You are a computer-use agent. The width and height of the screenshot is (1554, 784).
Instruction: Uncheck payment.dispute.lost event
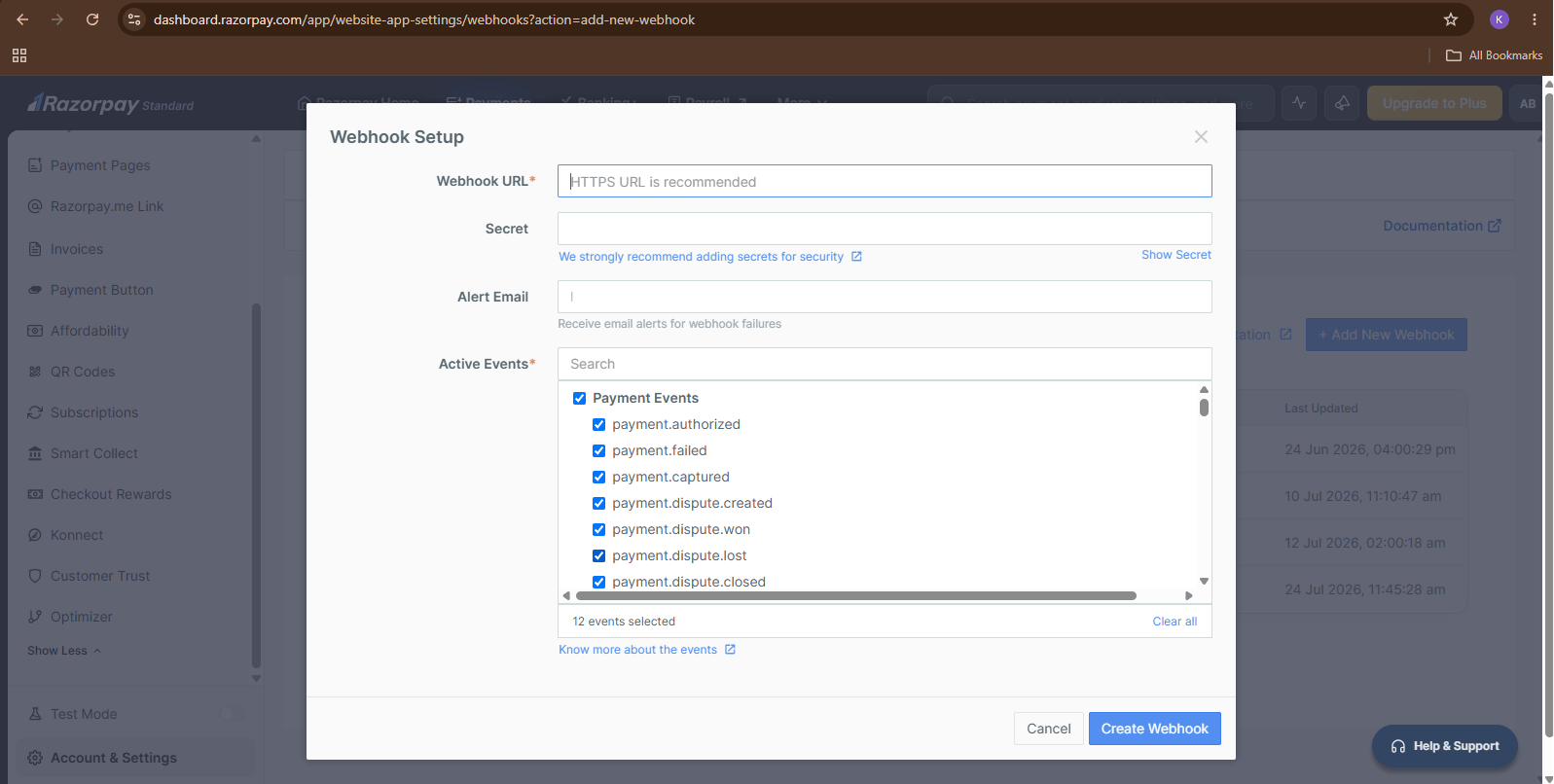pyautogui.click(x=598, y=555)
